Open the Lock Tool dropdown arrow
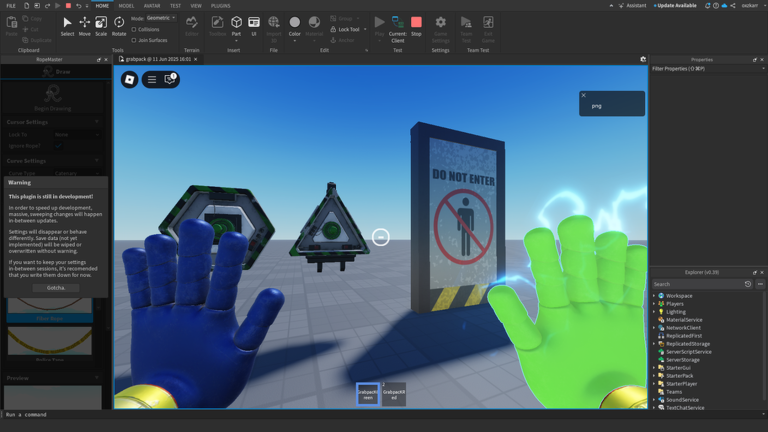 365,29
